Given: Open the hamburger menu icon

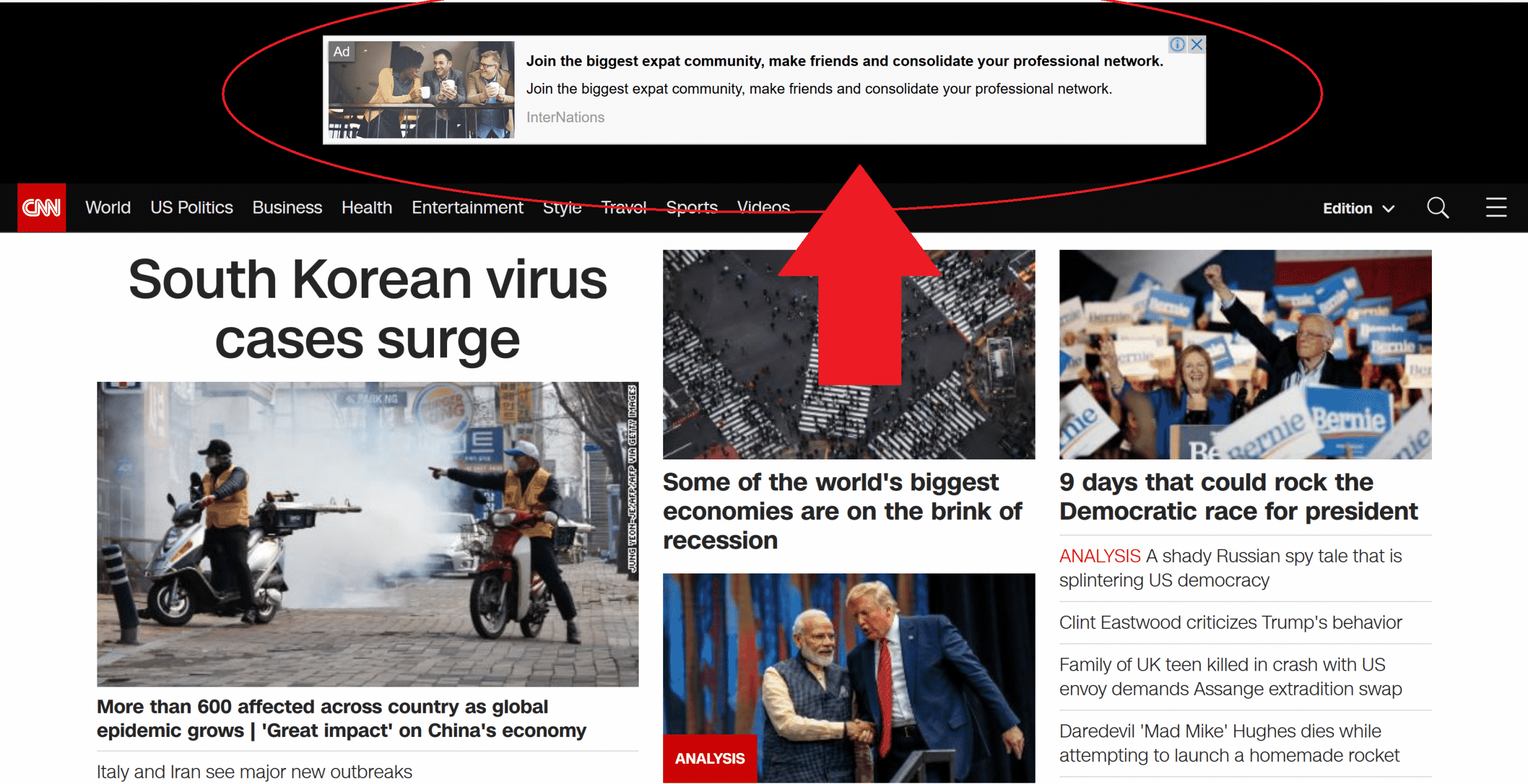Looking at the screenshot, I should pos(1496,208).
